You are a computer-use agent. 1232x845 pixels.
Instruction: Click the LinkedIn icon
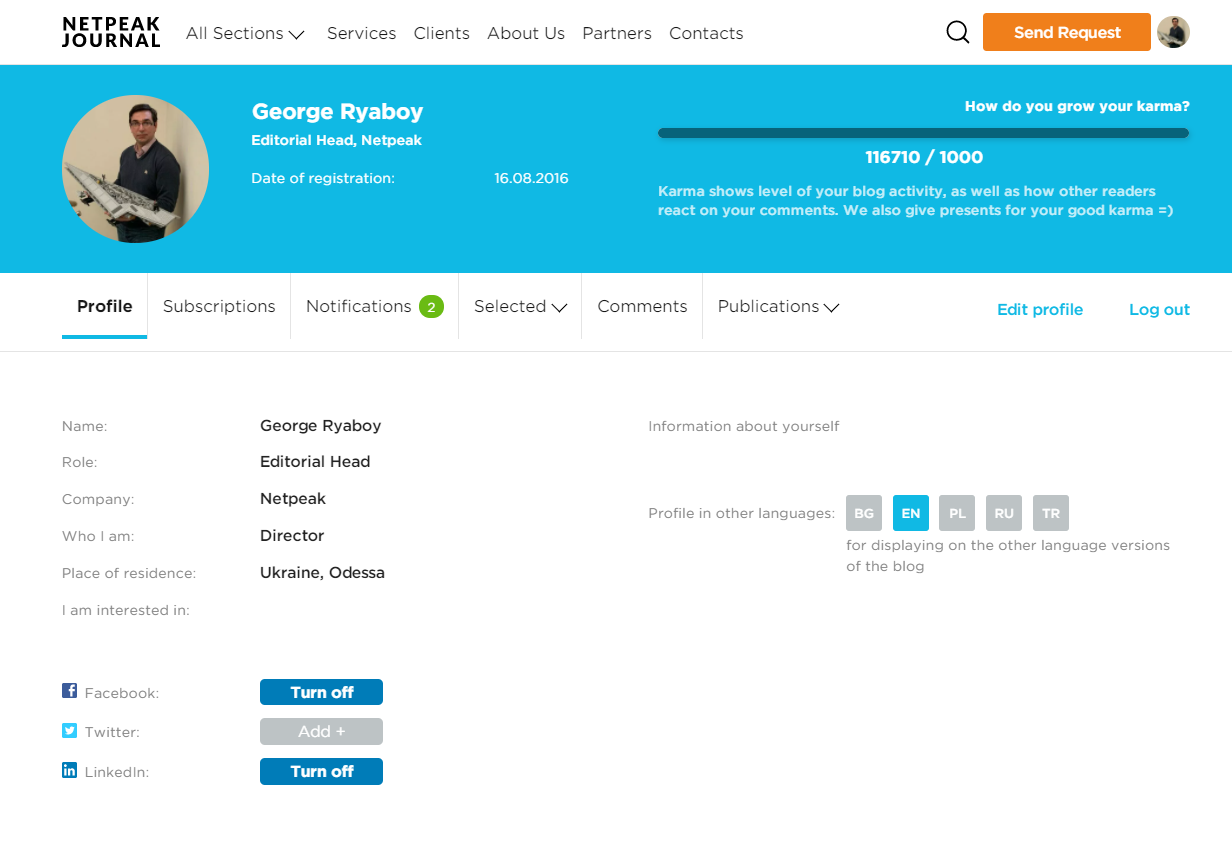(x=69, y=770)
